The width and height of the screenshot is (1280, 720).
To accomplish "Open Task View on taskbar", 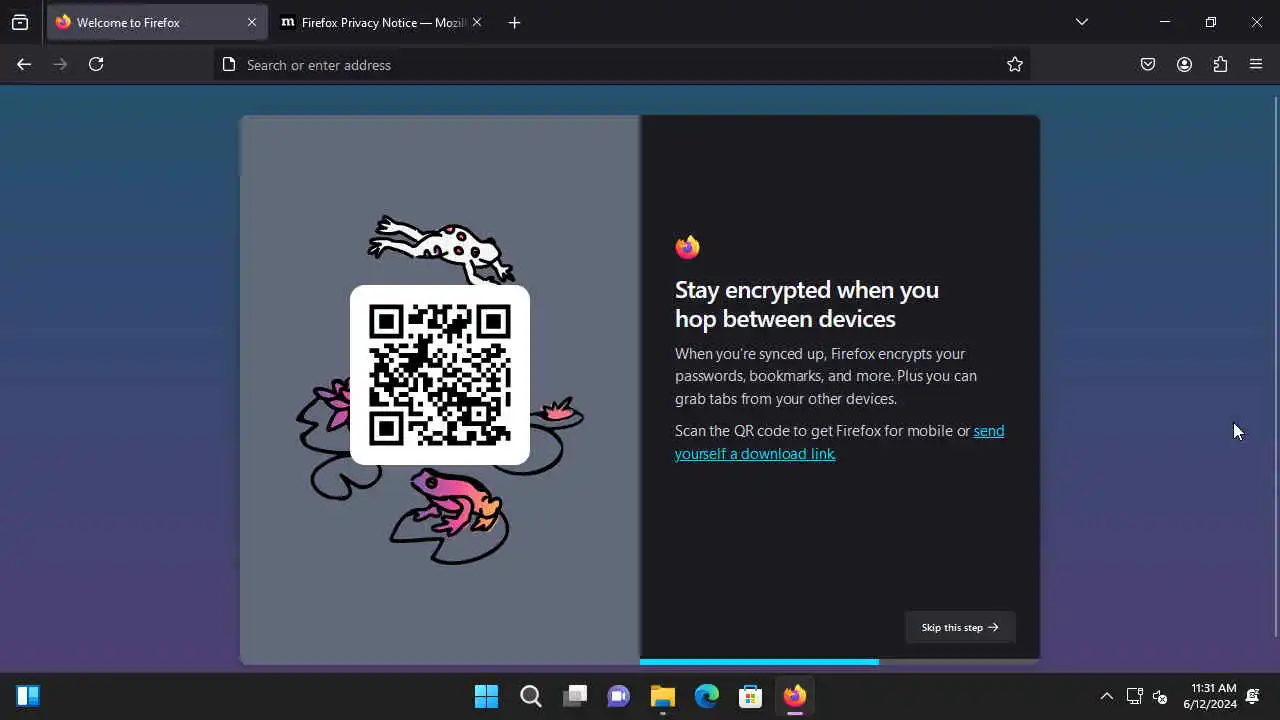I will click(575, 696).
